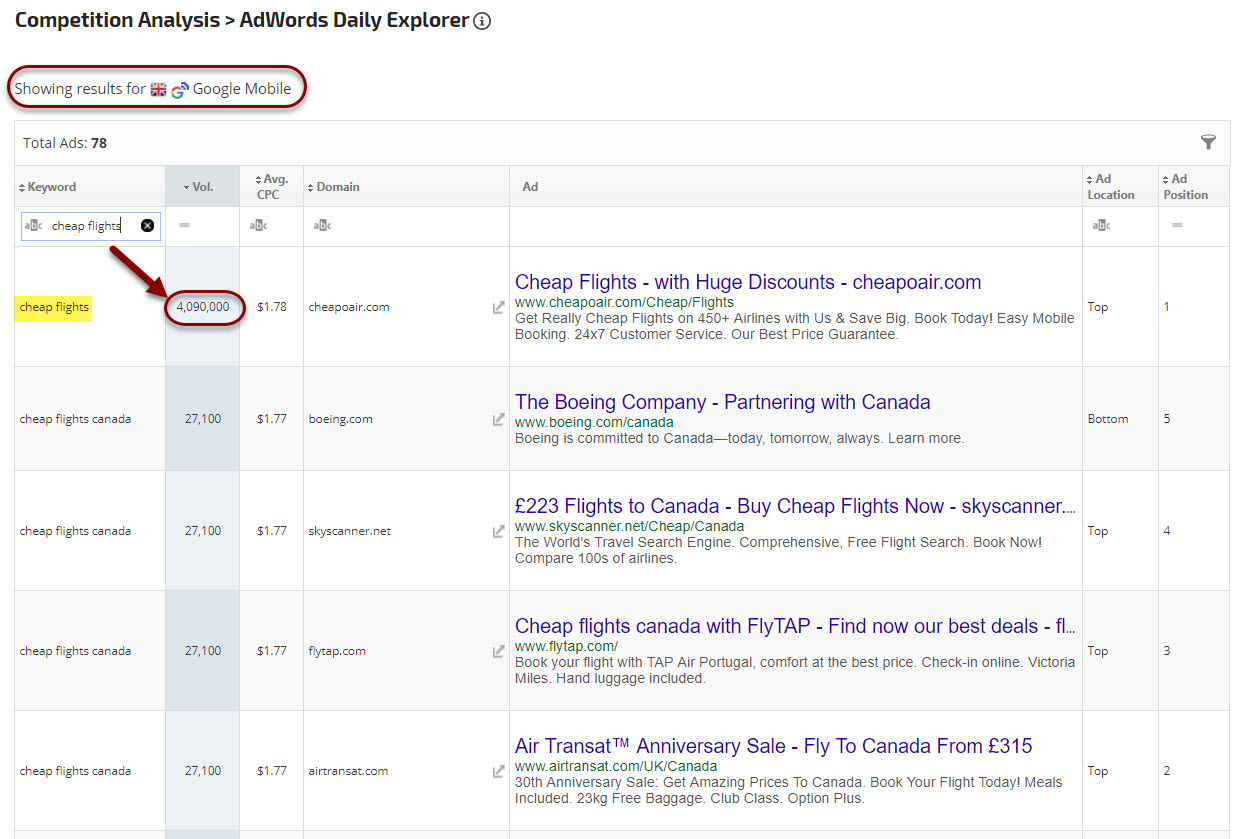Open the filter funnel icon
This screenshot has width=1240, height=839.
1208,143
